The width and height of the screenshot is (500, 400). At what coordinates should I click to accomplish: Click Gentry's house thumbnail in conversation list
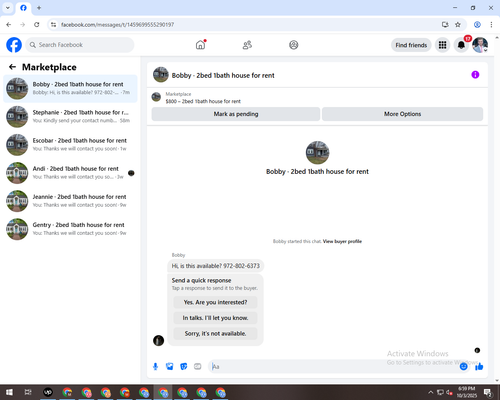[17, 229]
